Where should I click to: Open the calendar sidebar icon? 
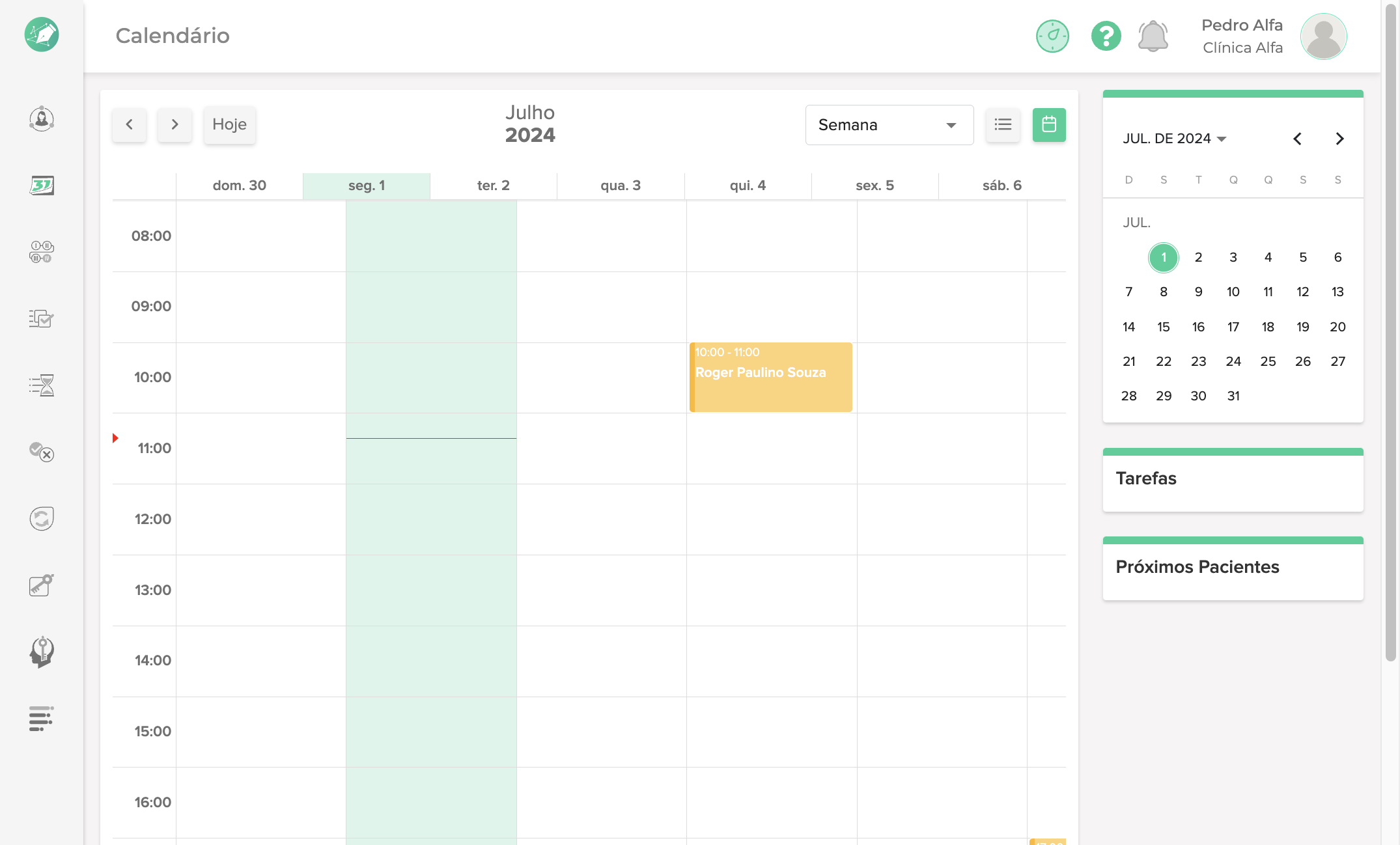(x=42, y=186)
